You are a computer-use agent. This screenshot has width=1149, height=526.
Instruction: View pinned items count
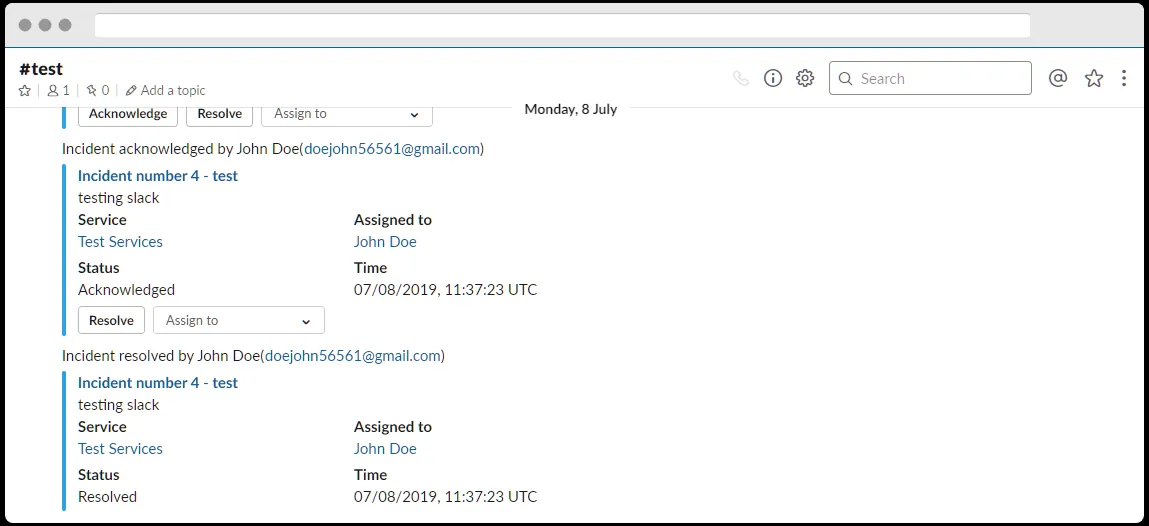[x=97, y=91]
